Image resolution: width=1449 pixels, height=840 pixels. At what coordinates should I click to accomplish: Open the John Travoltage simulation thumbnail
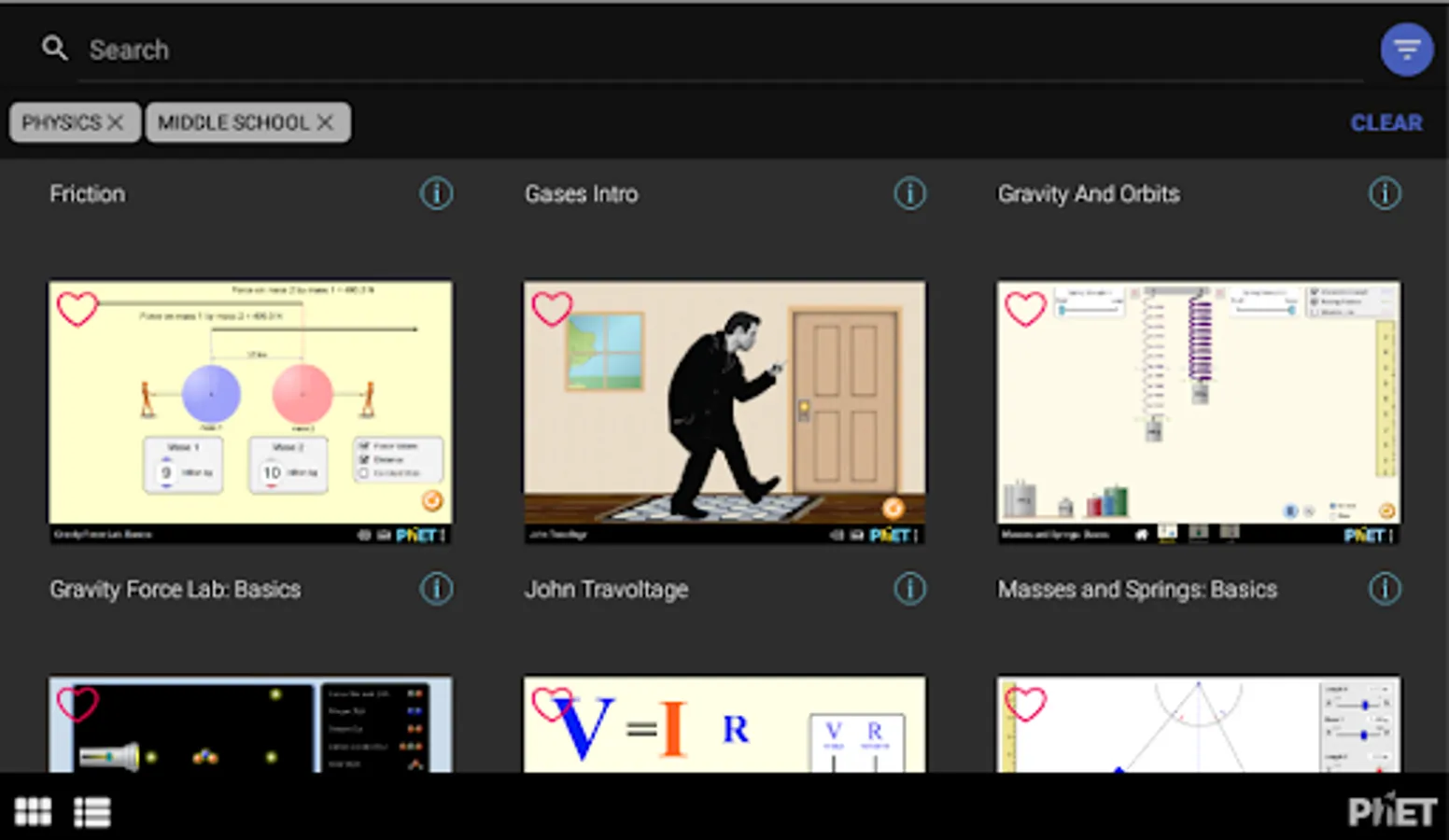[724, 411]
